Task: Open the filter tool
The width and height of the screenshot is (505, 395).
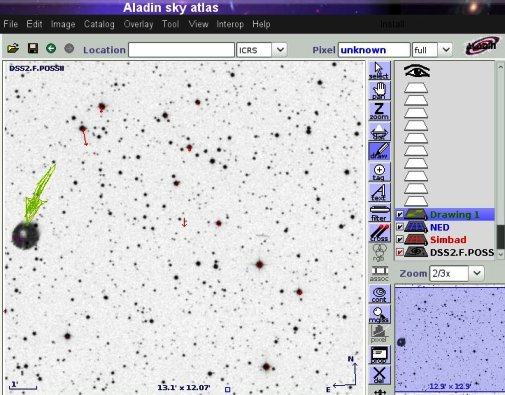Action: [x=379, y=213]
